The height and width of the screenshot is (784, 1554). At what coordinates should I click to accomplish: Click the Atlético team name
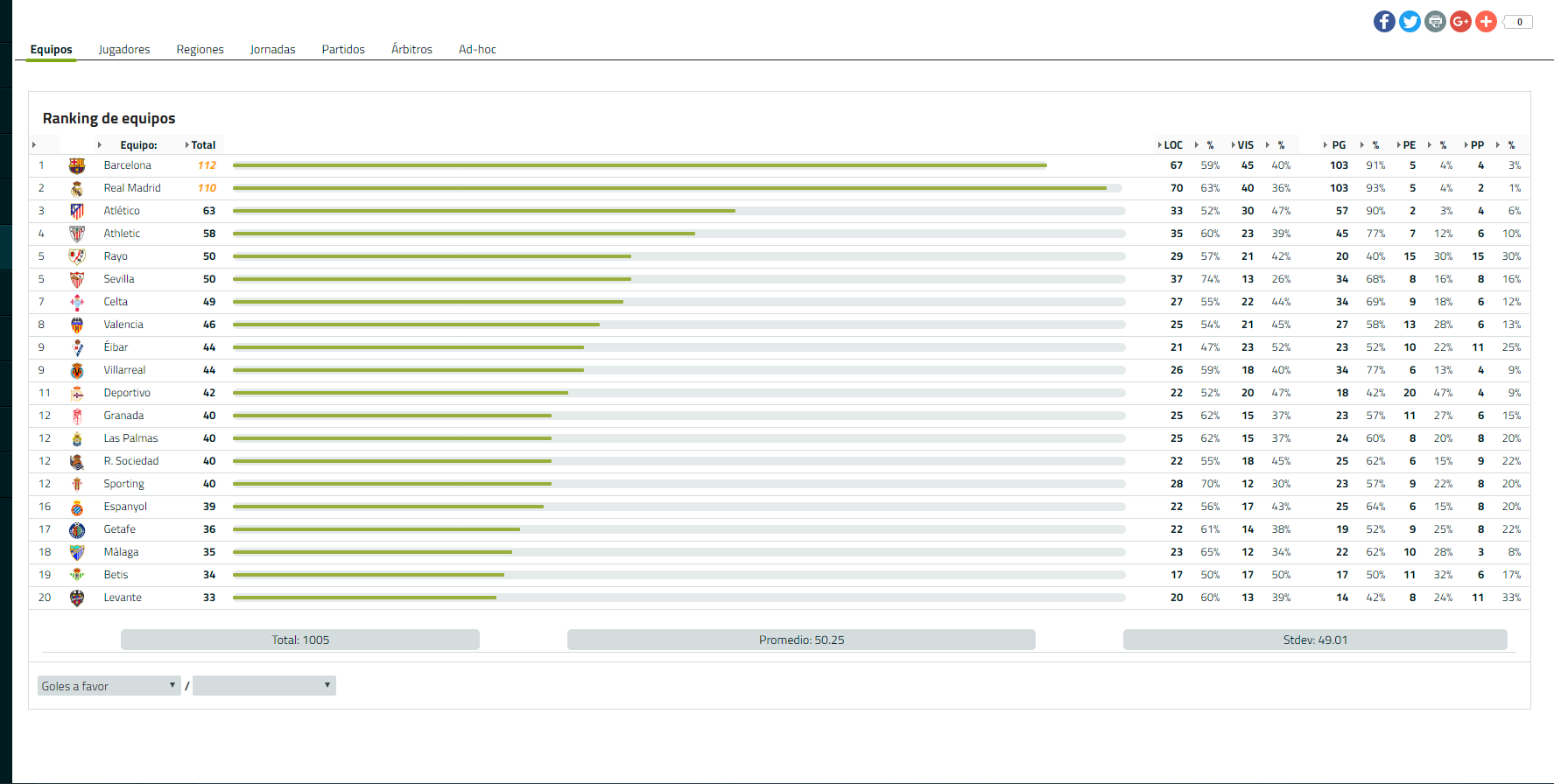[122, 211]
